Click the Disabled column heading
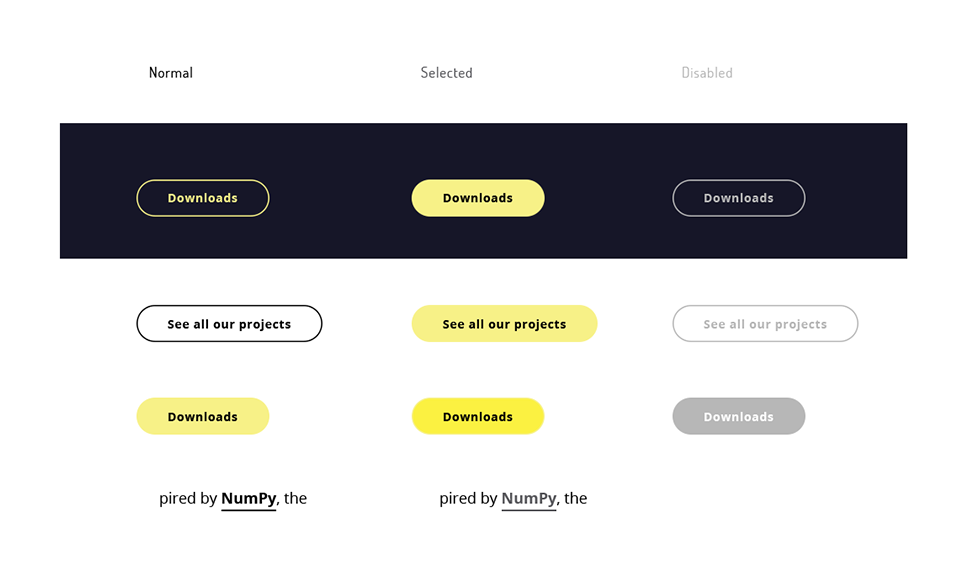The width and height of the screenshot is (970, 566). (x=707, y=73)
